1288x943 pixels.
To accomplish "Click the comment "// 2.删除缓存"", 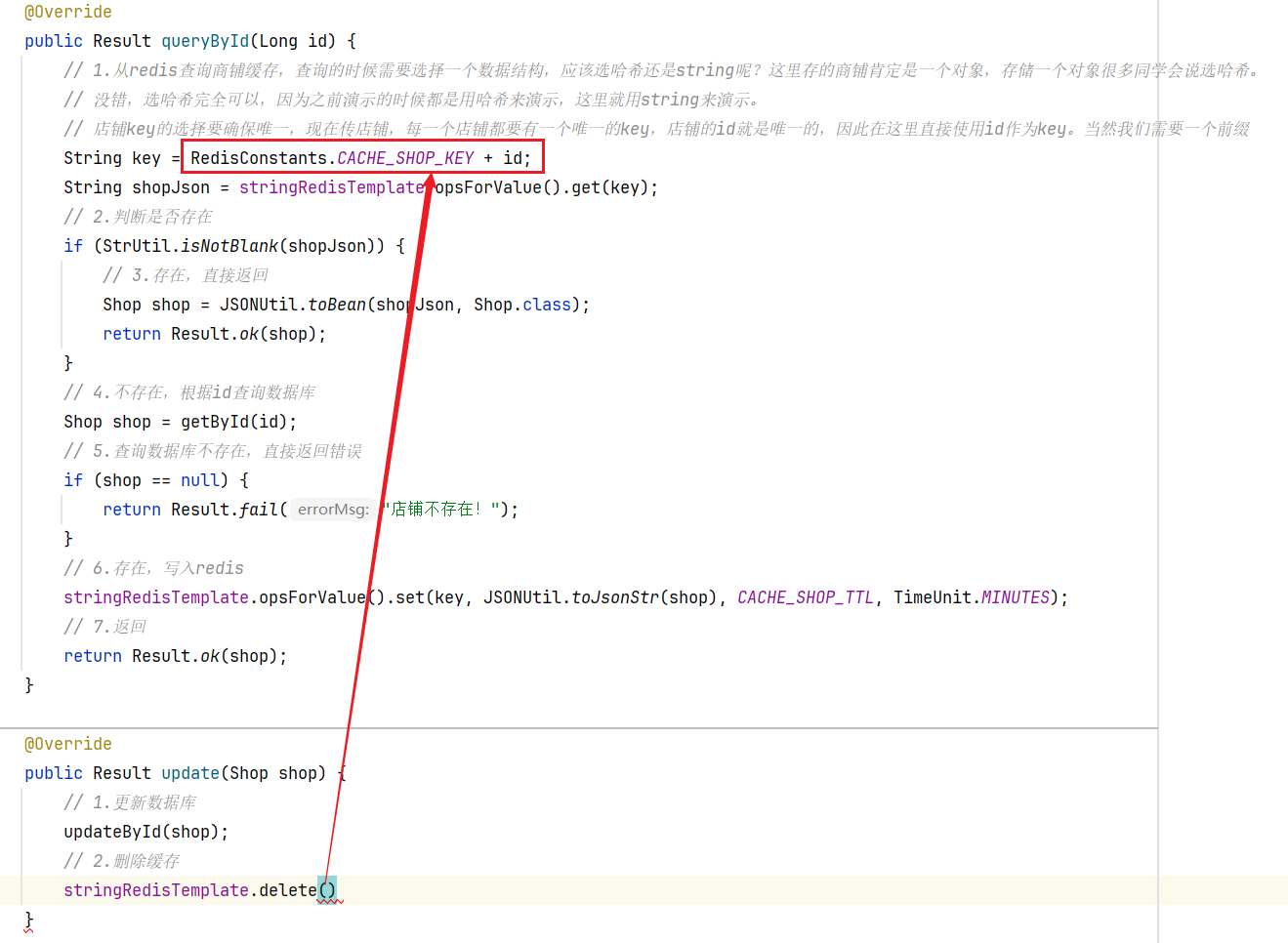I will [122, 861].
